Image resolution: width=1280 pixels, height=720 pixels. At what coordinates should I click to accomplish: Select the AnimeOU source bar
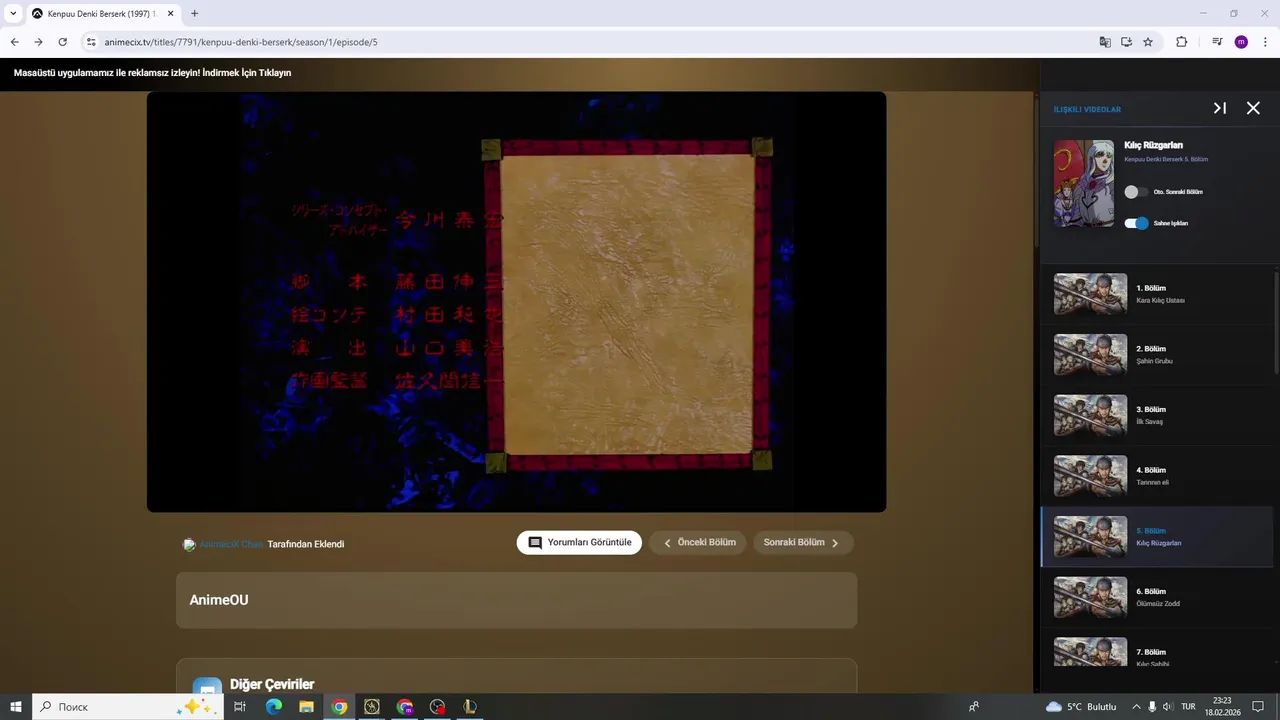516,600
